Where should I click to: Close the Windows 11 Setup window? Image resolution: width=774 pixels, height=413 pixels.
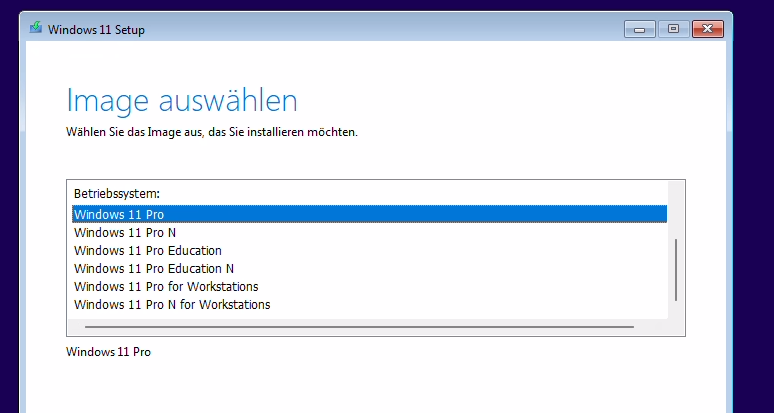coord(708,29)
